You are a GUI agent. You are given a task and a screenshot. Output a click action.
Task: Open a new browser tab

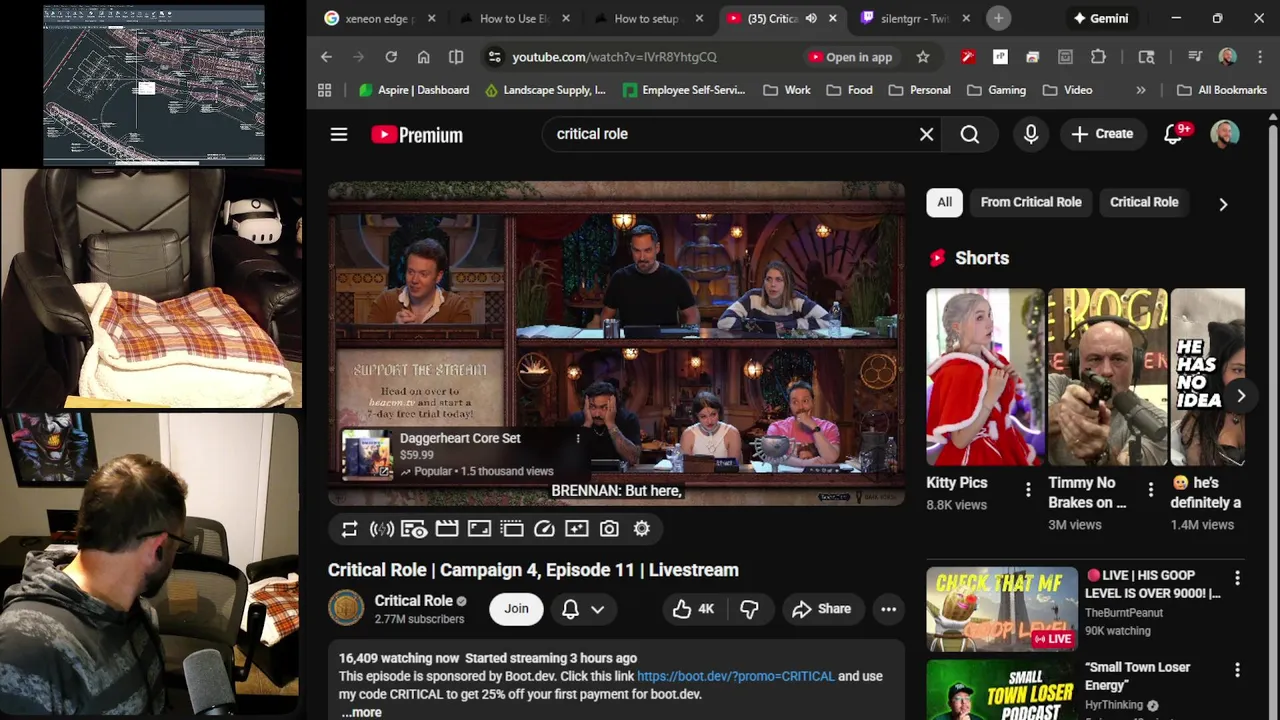click(x=998, y=18)
